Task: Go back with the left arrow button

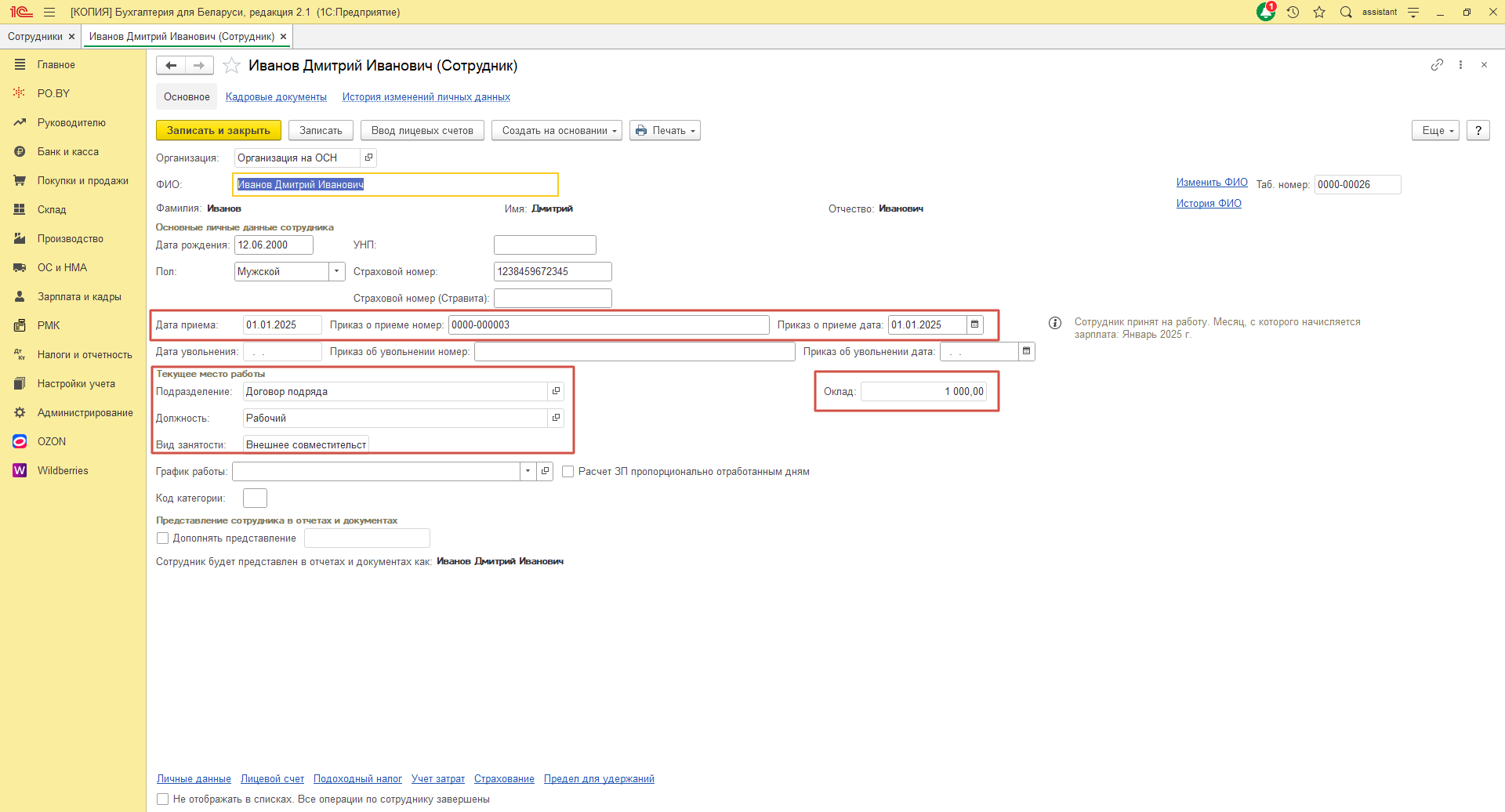Action: [x=171, y=66]
